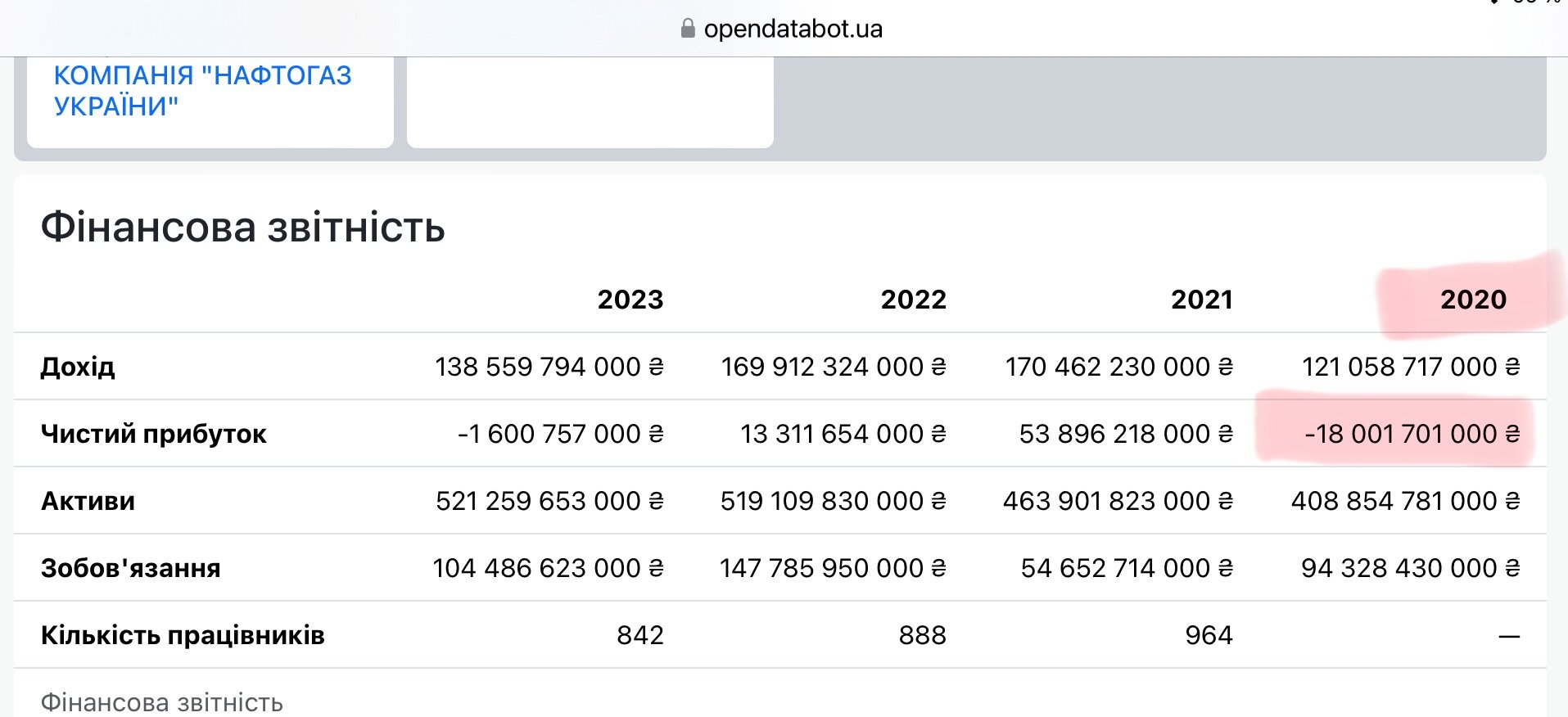Click the Дохід row label
1568x717 pixels.
[x=78, y=367]
